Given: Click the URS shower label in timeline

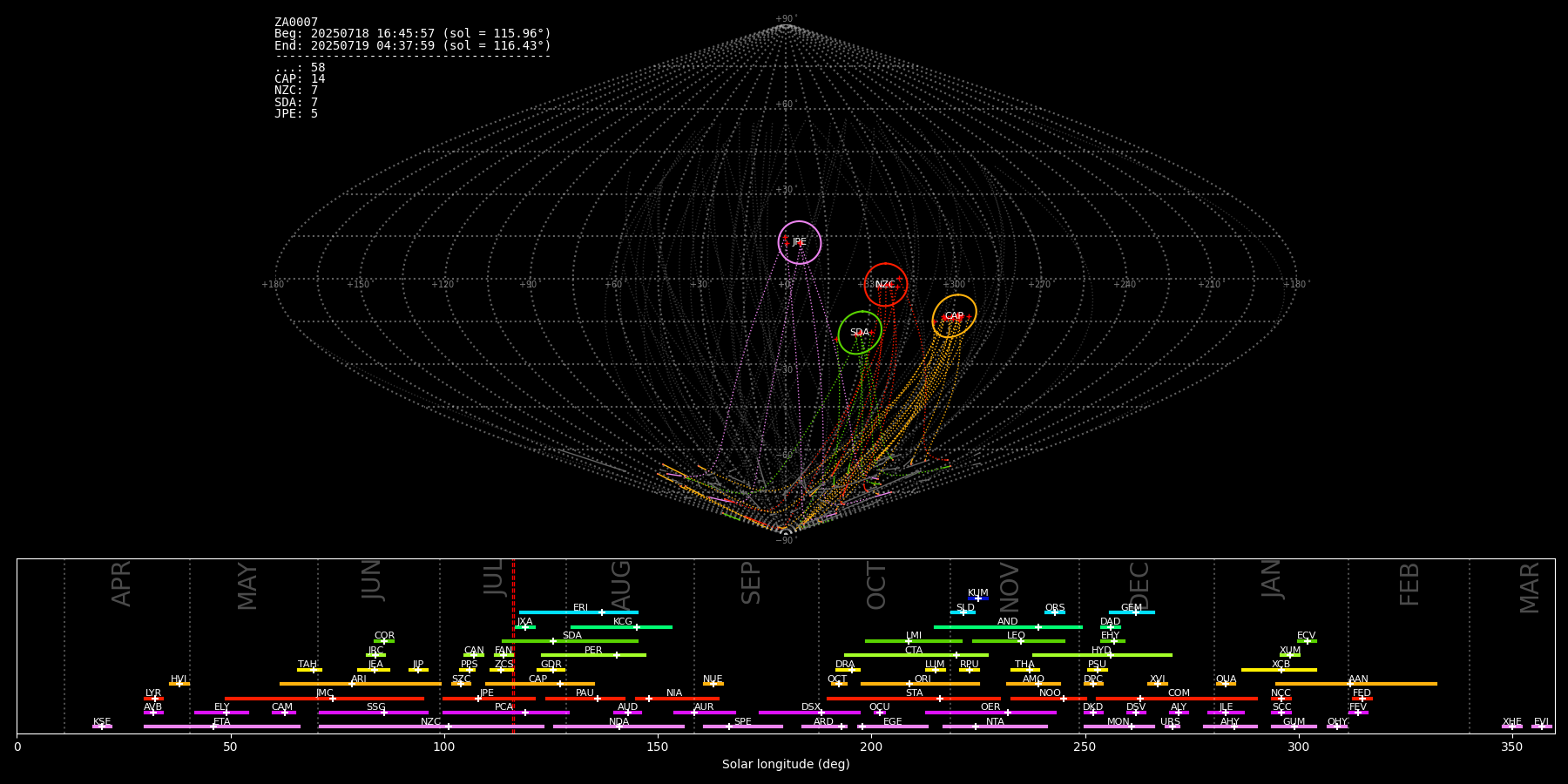Looking at the screenshot, I should (1170, 722).
